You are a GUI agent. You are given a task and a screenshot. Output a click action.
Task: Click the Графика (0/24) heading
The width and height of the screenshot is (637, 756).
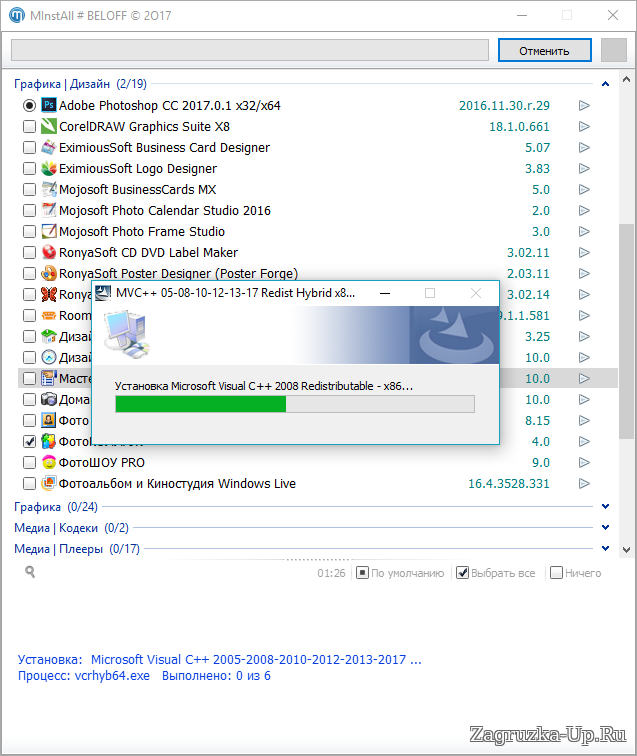pyautogui.click(x=56, y=507)
